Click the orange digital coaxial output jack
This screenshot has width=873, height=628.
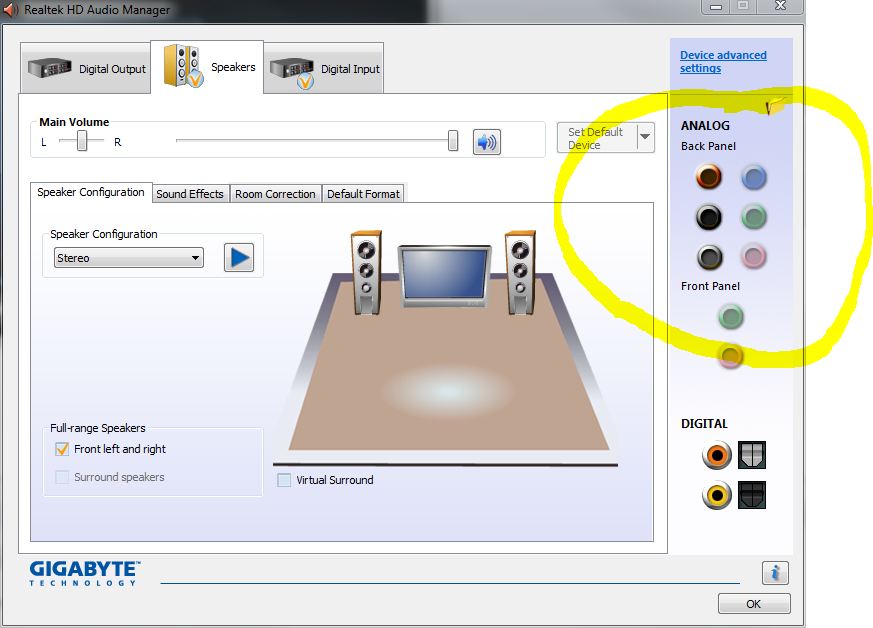[x=717, y=455]
